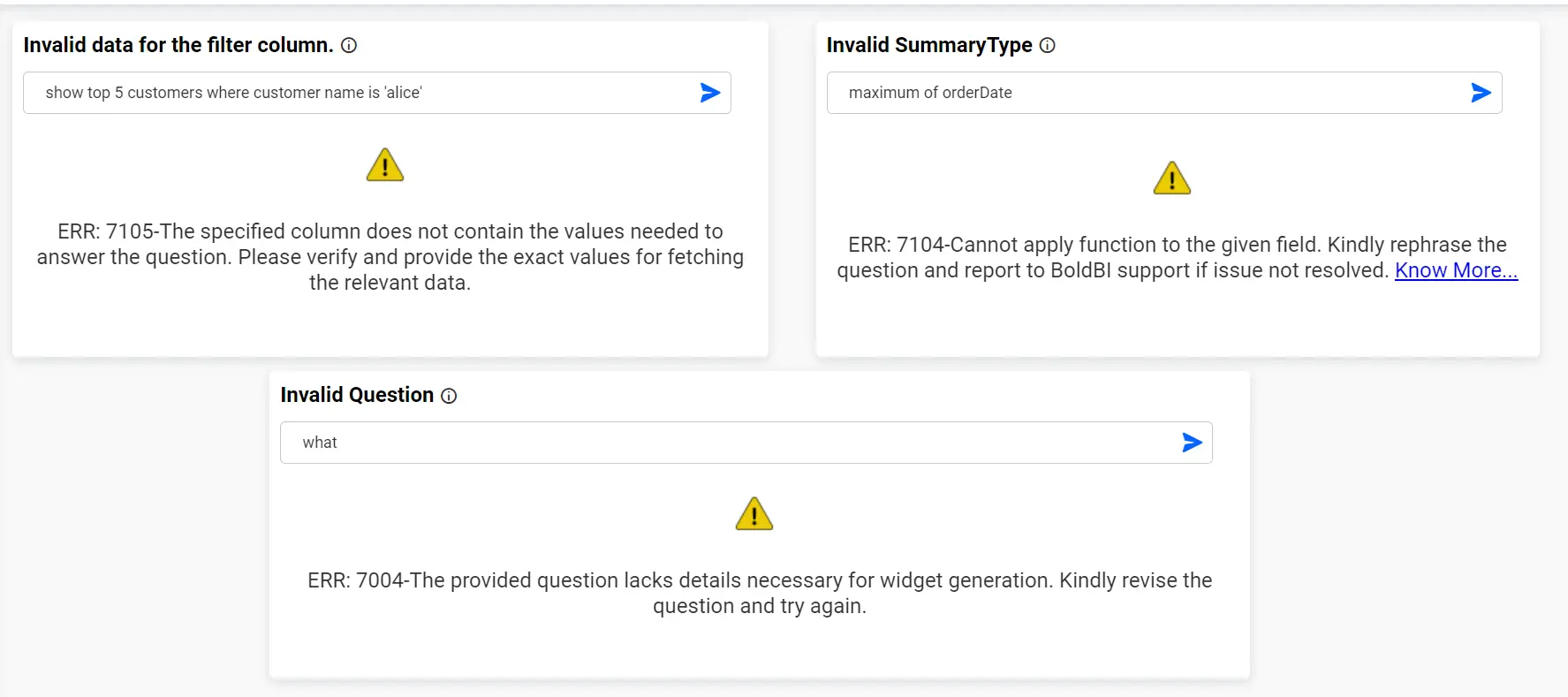Viewport: 1568px width, 697px height.
Task: Click info icon beside Invalid data filter column title
Action: coord(349,46)
